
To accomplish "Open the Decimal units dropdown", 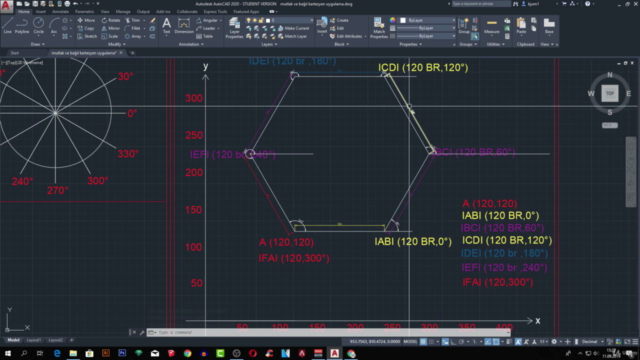I will pyautogui.click(x=592, y=342).
